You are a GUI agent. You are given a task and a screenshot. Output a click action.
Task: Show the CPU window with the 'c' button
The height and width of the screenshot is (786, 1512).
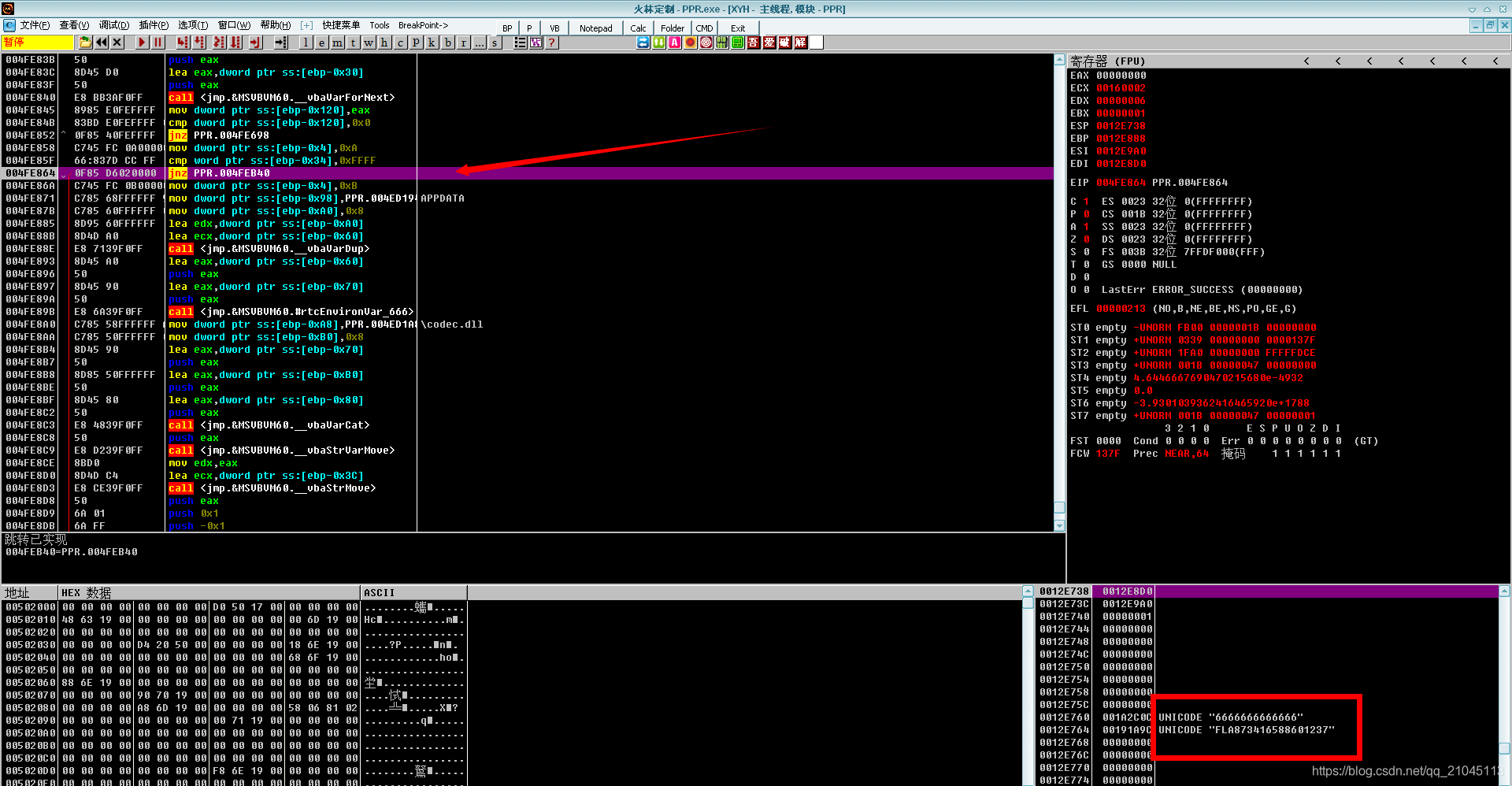(x=400, y=43)
